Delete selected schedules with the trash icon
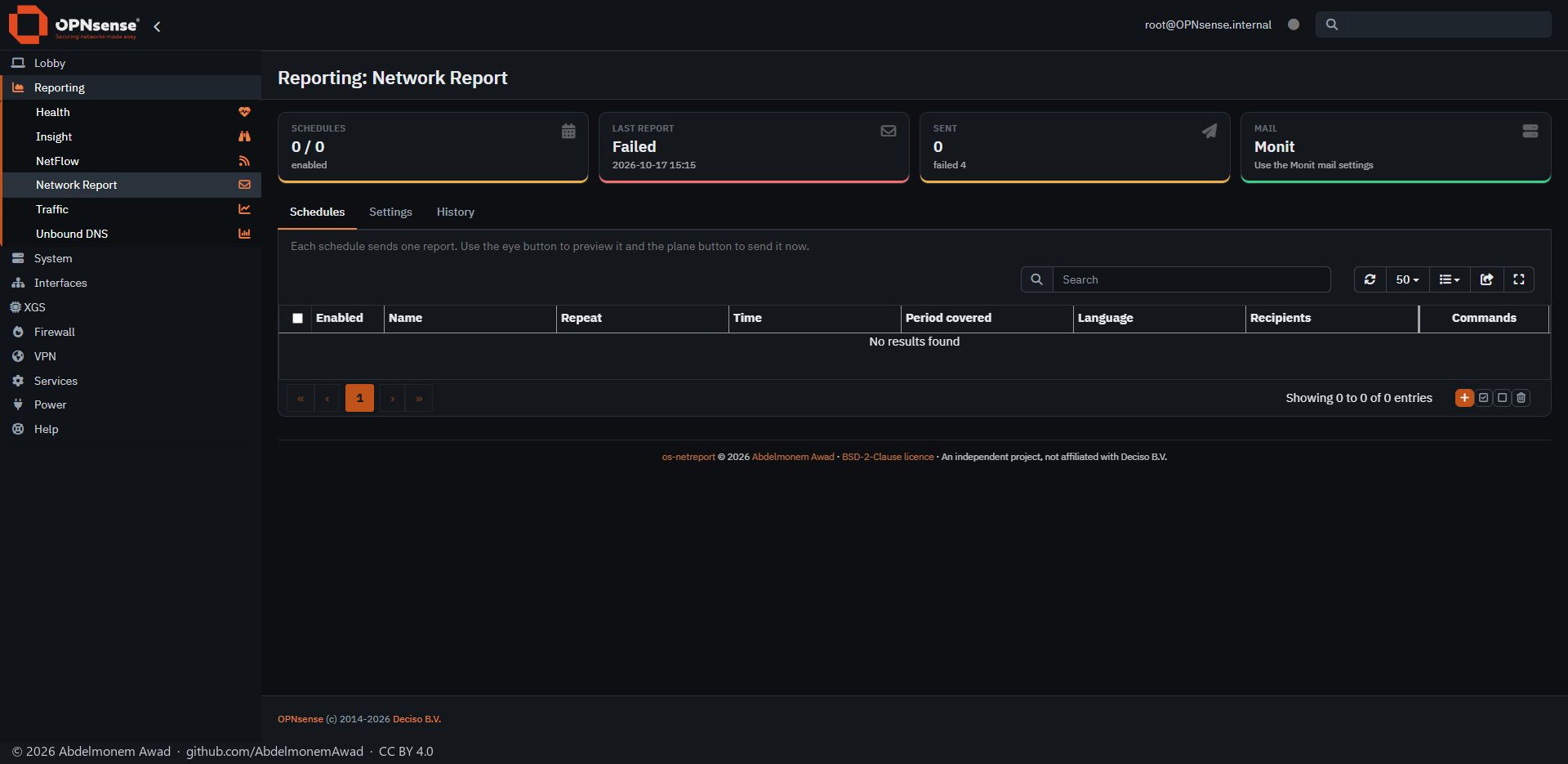Viewport: 1568px width, 764px height. tap(1521, 398)
